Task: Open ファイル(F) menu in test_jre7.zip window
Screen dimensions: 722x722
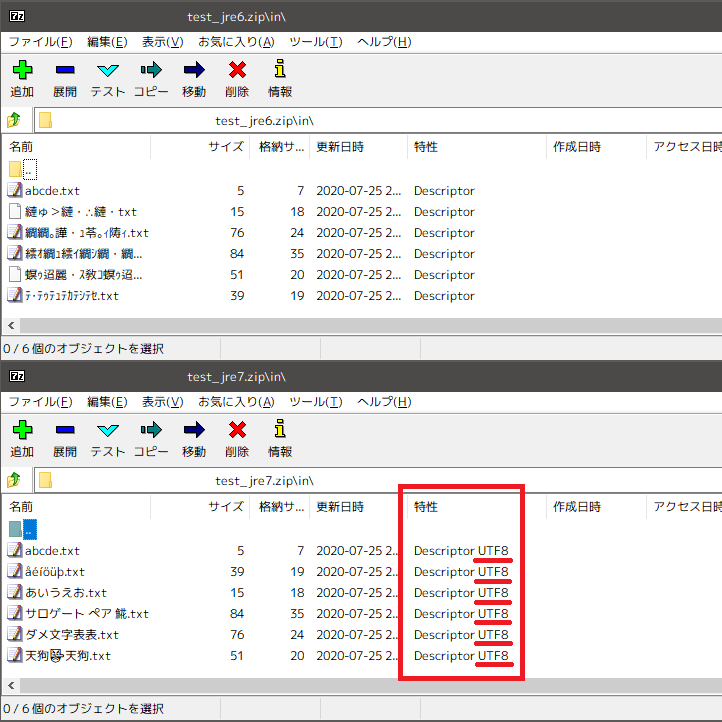Action: point(41,402)
